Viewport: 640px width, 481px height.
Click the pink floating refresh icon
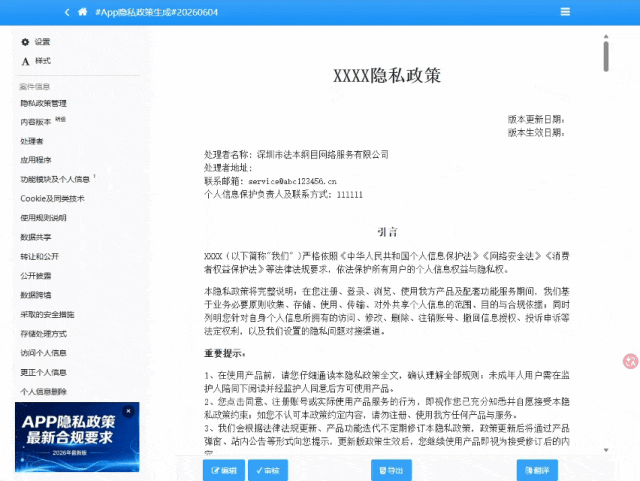631,361
